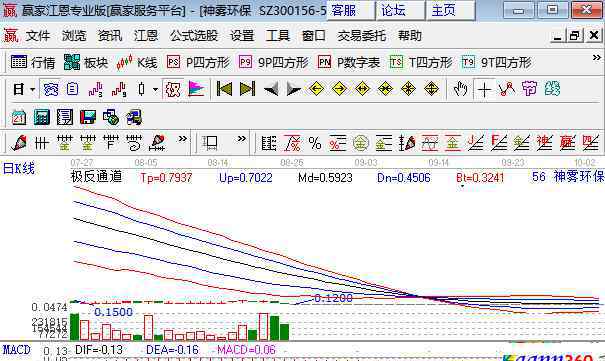Click the red floppy disk save icon

pos(88,117)
